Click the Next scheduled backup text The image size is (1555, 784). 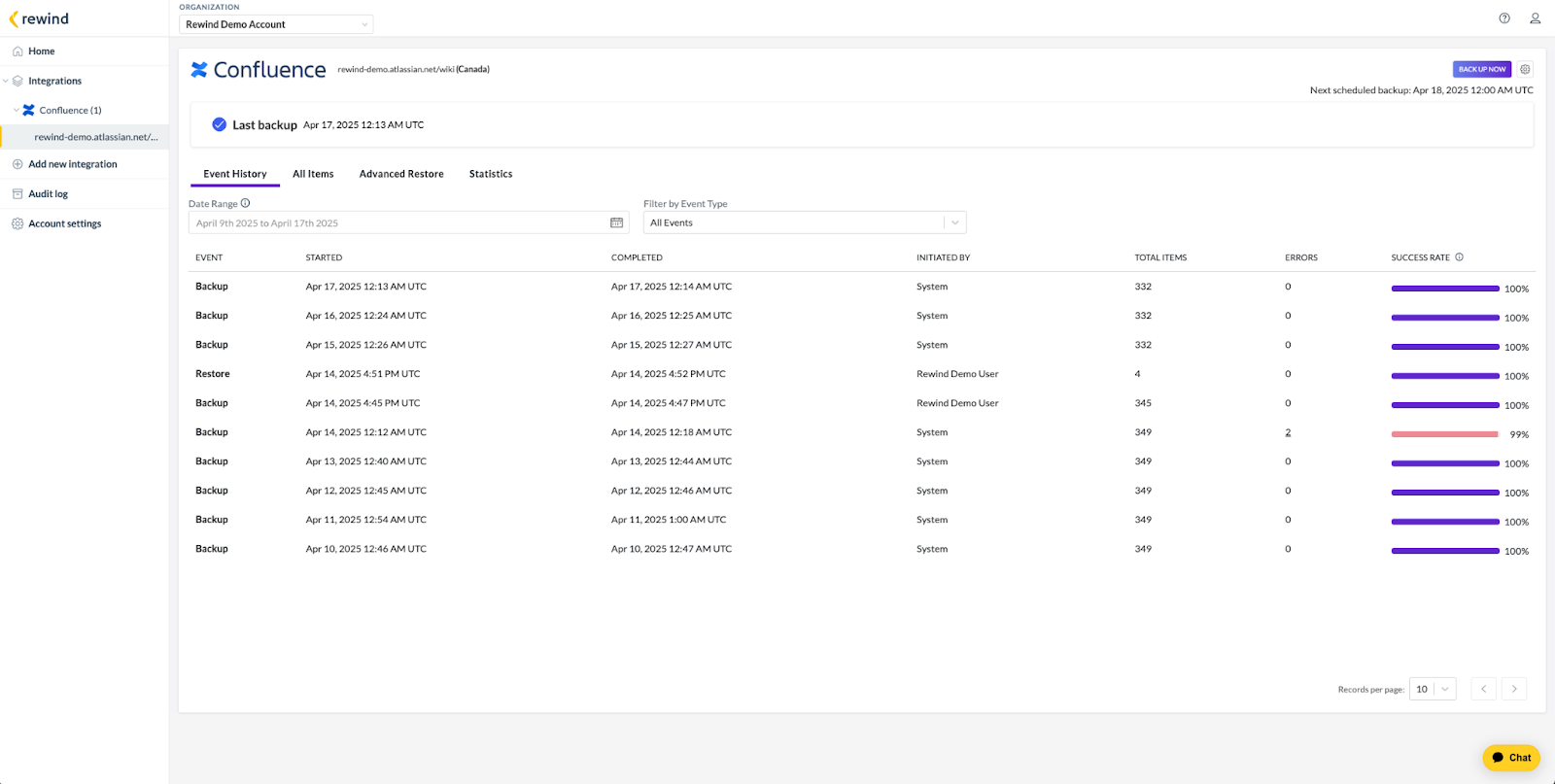(x=1422, y=90)
